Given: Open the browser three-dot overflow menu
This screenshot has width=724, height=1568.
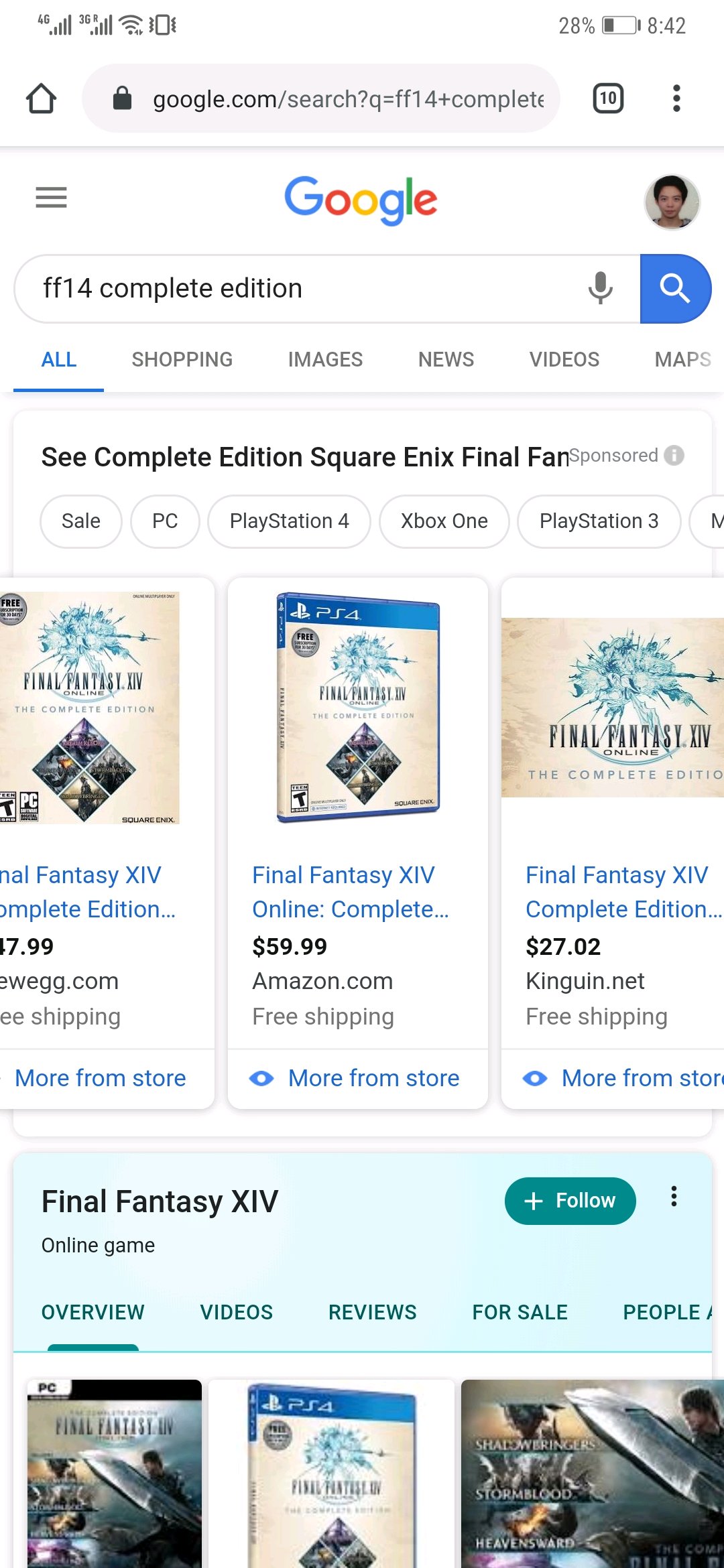Looking at the screenshot, I should coord(676,99).
